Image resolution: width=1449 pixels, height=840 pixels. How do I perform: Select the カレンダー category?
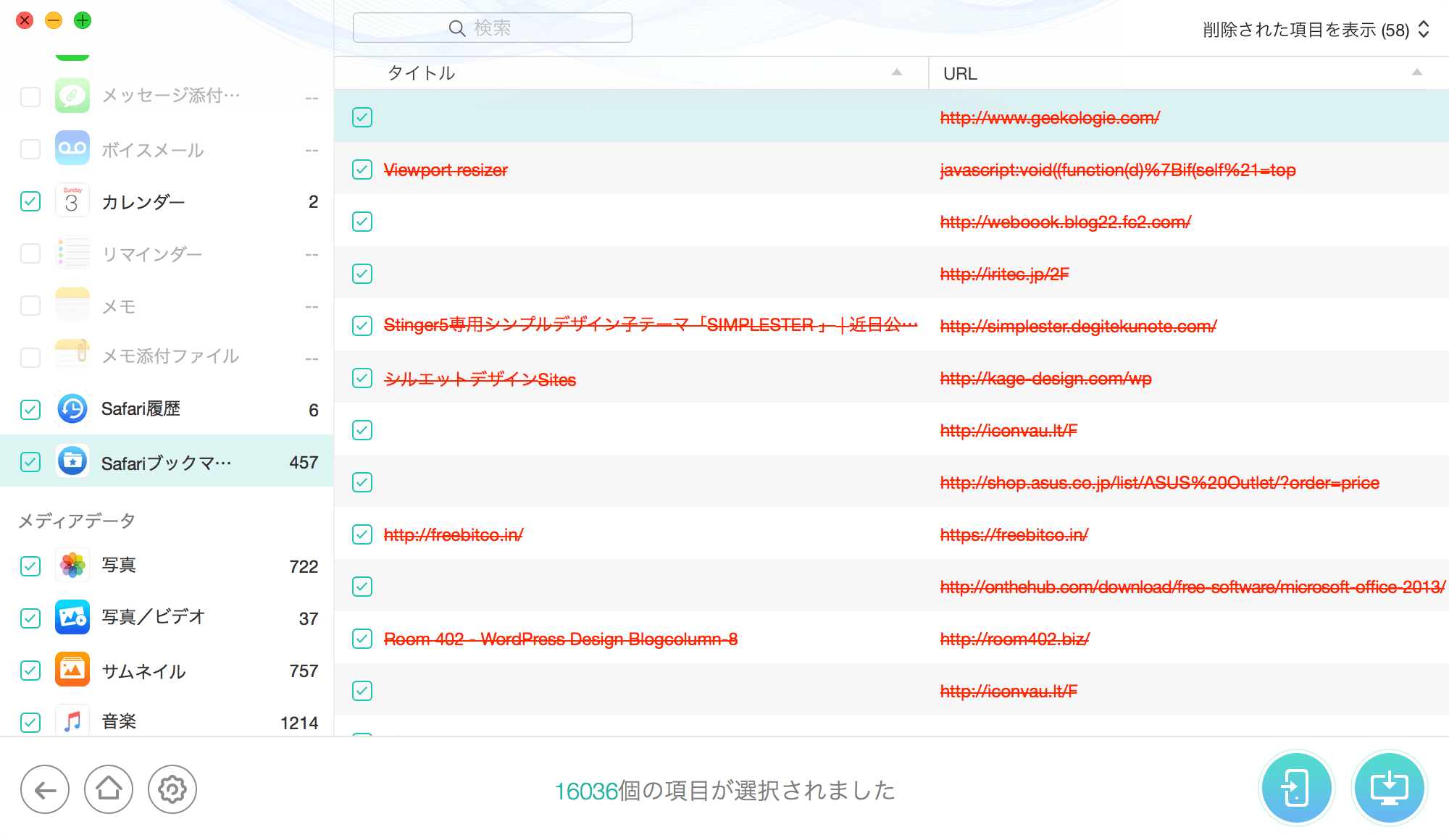click(x=167, y=201)
